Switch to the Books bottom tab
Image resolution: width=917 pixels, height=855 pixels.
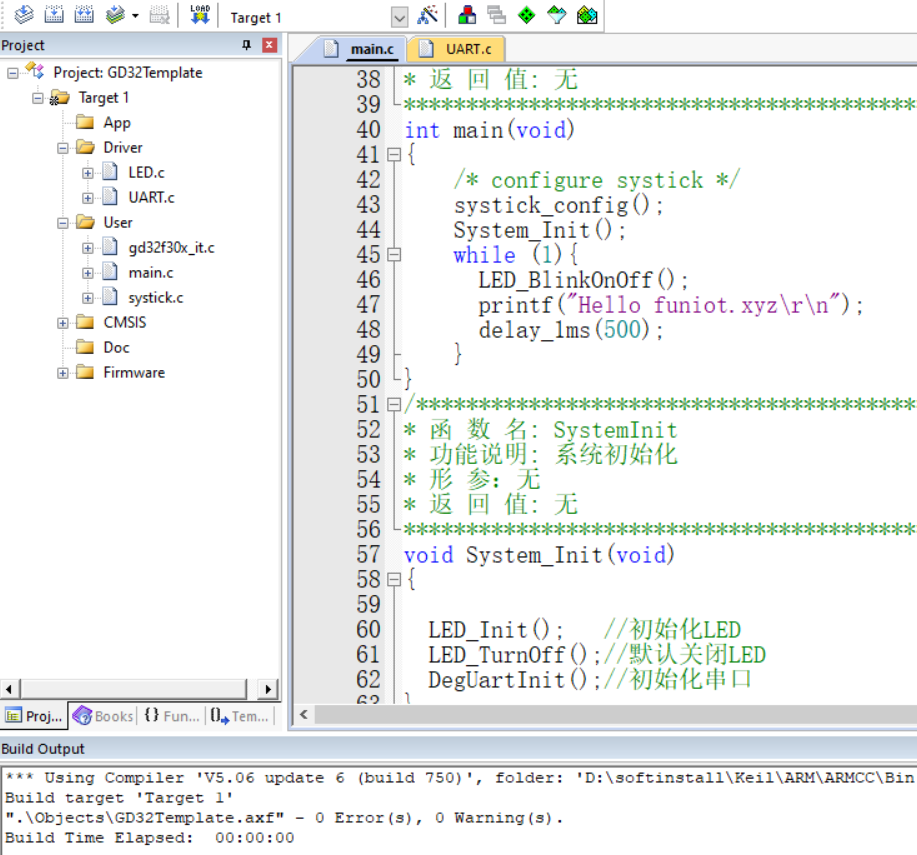(x=104, y=716)
